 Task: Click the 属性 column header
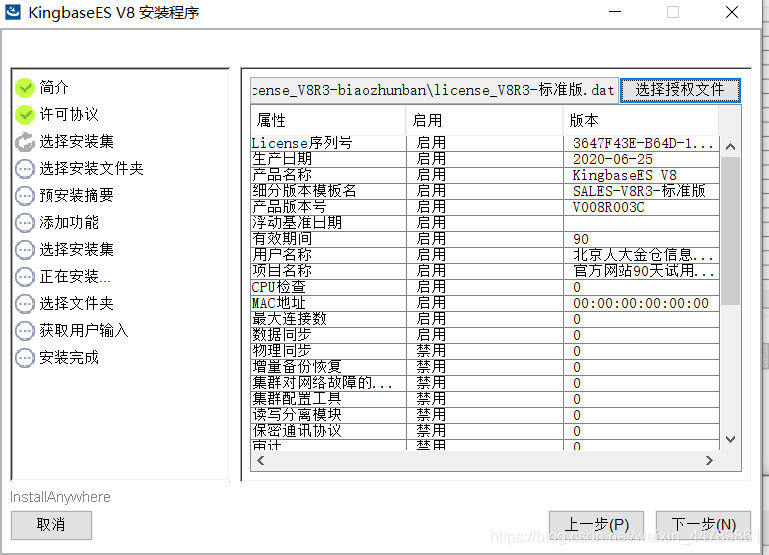(x=328, y=121)
